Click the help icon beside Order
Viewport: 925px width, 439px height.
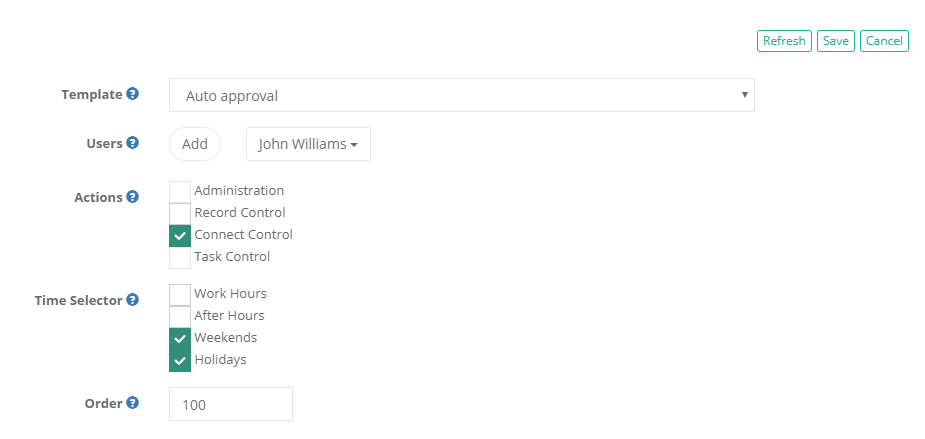(x=132, y=403)
